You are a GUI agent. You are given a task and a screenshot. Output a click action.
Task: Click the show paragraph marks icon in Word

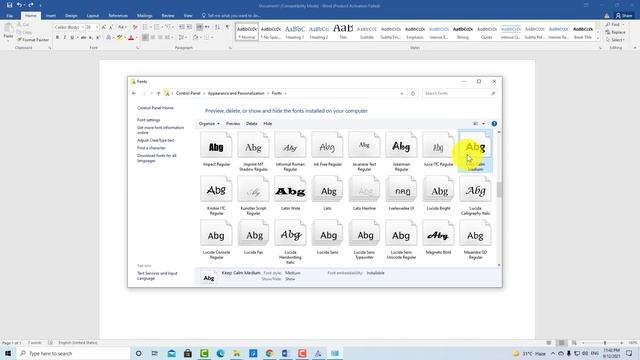pyautogui.click(x=228, y=27)
